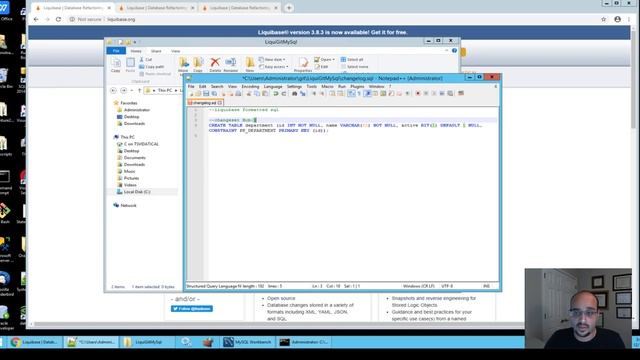Click Explorer help question mark icon
Viewport: 640px width, 360px height.
pos(454,51)
